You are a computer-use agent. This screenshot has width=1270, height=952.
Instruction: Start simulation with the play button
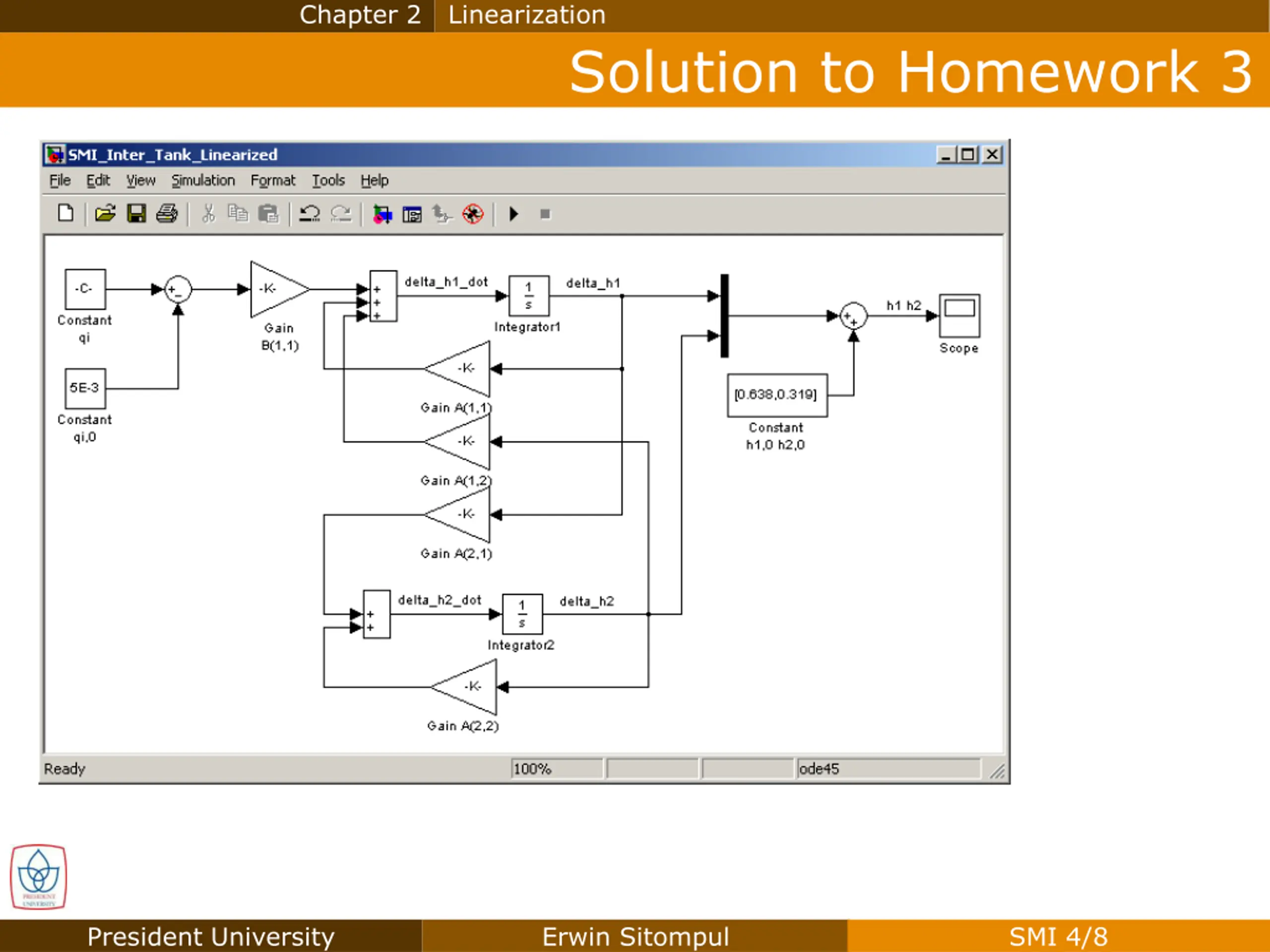[514, 214]
